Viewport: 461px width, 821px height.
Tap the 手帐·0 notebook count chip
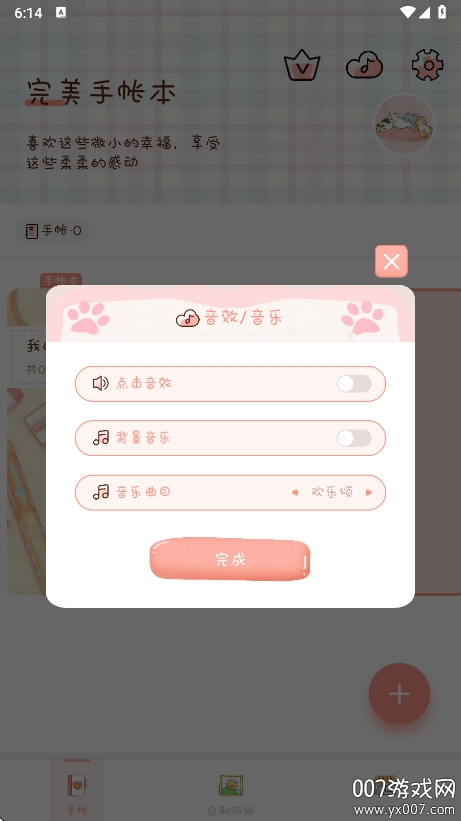[53, 230]
